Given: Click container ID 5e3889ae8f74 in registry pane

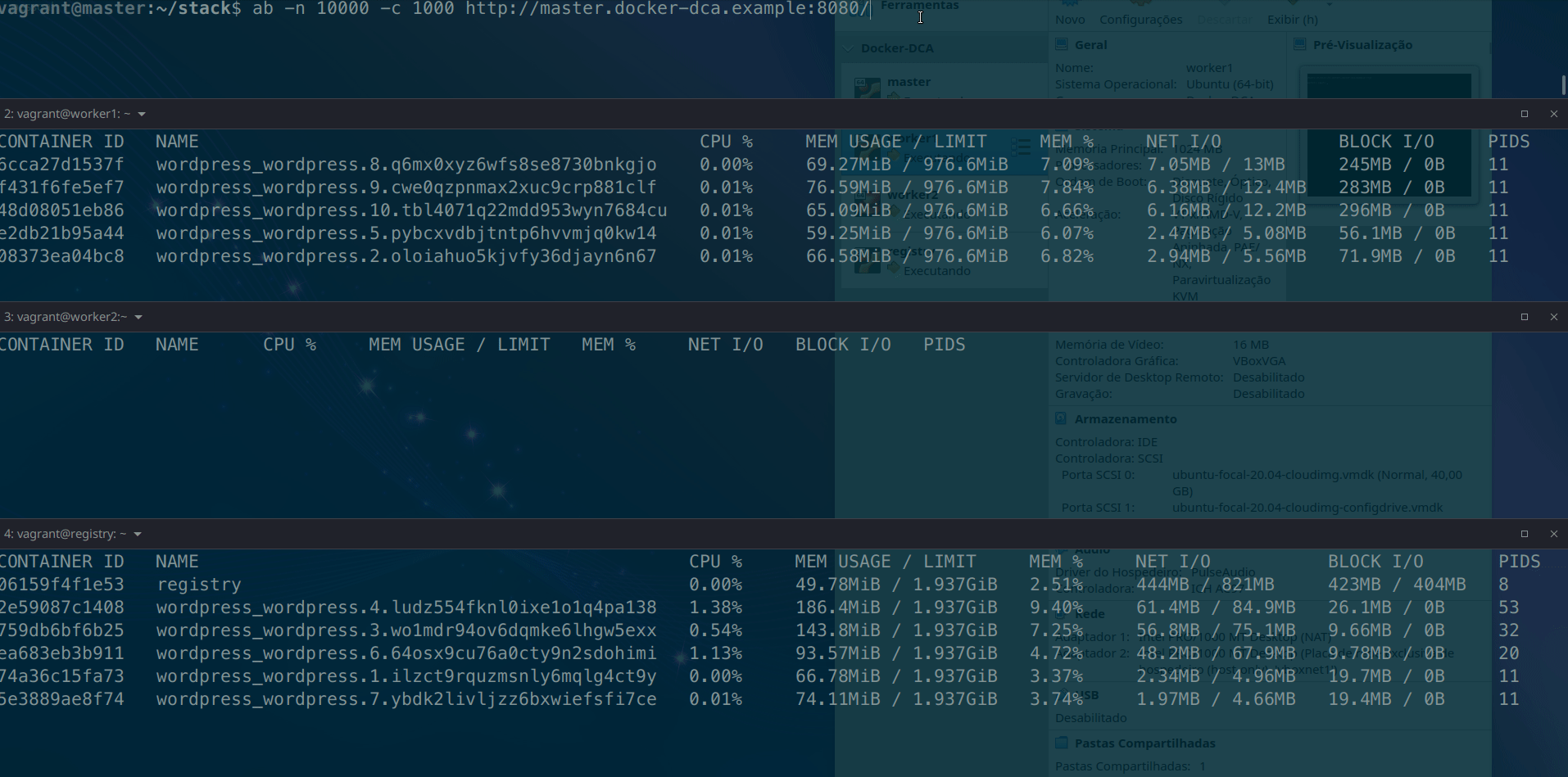Looking at the screenshot, I should click(x=61, y=699).
